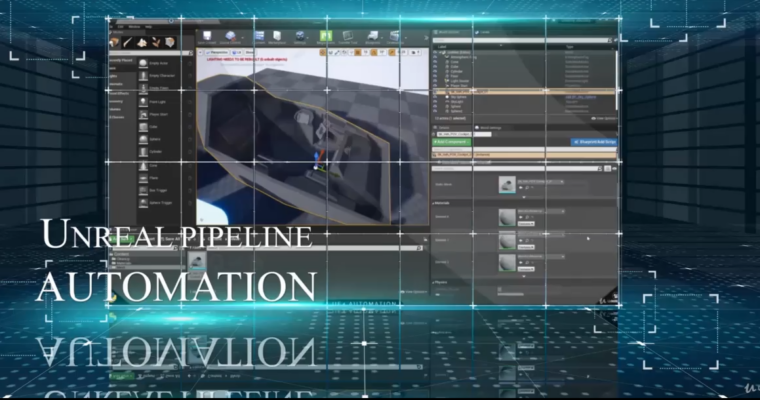760x400 pixels.
Task: Click the Player Start icon in Place list
Action: [143, 114]
